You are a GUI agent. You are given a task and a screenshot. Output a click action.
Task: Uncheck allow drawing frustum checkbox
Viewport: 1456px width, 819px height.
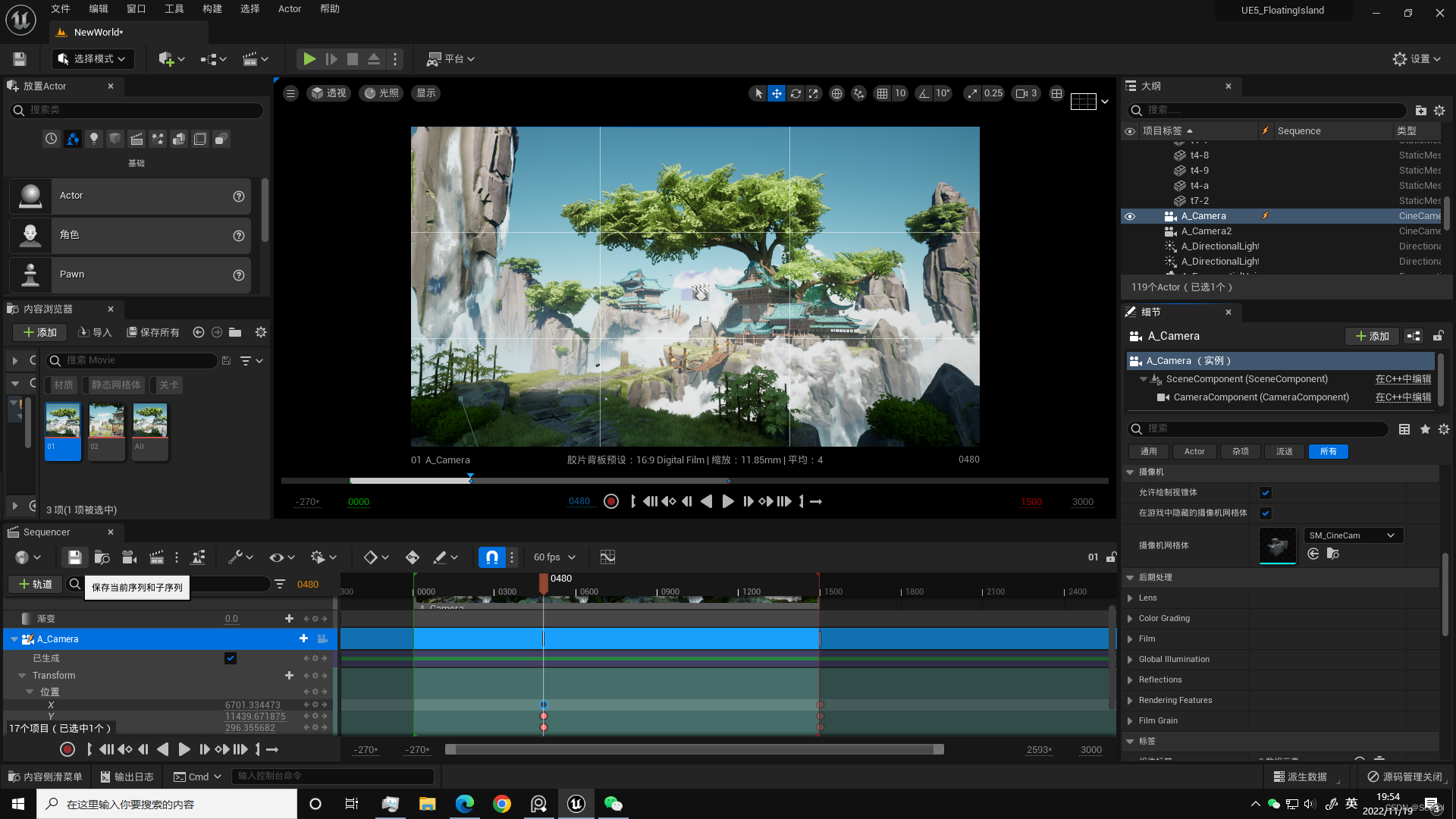click(1266, 493)
